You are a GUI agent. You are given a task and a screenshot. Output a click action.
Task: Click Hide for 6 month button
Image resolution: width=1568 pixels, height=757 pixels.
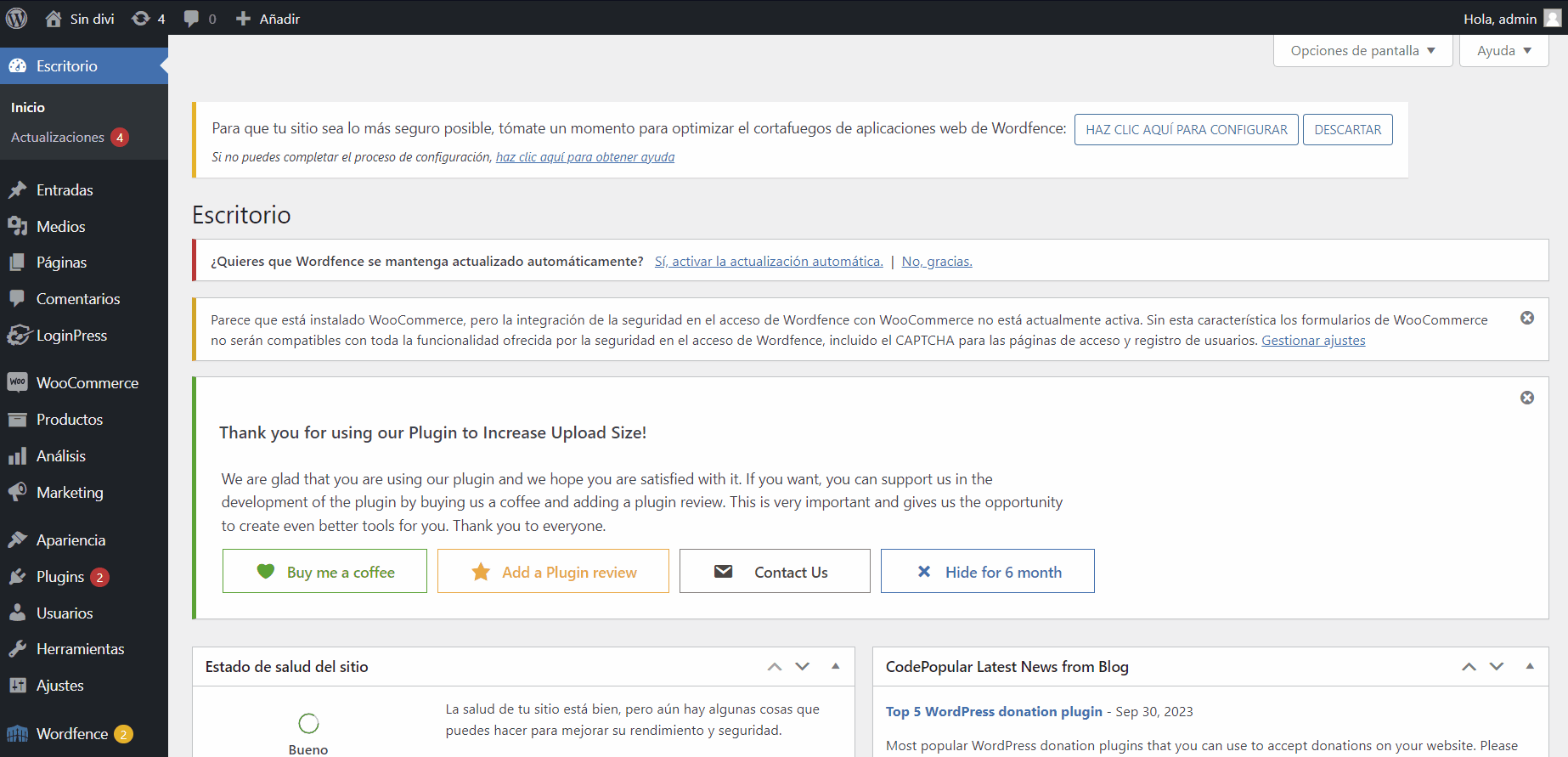pos(987,572)
